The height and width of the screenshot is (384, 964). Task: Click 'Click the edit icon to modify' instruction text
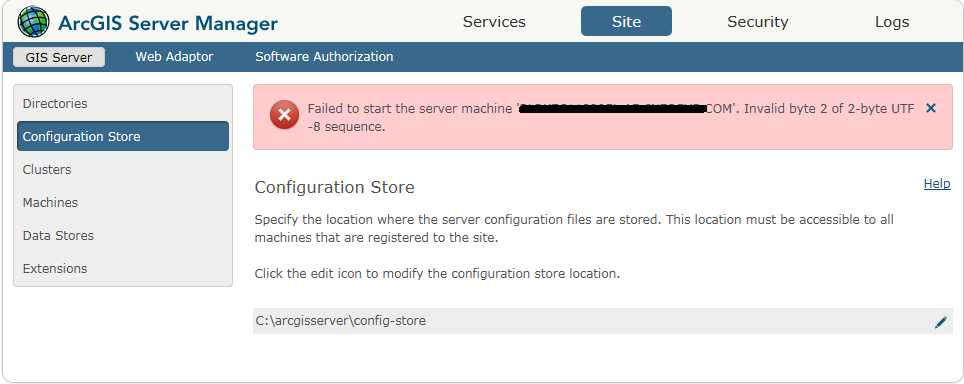point(437,273)
